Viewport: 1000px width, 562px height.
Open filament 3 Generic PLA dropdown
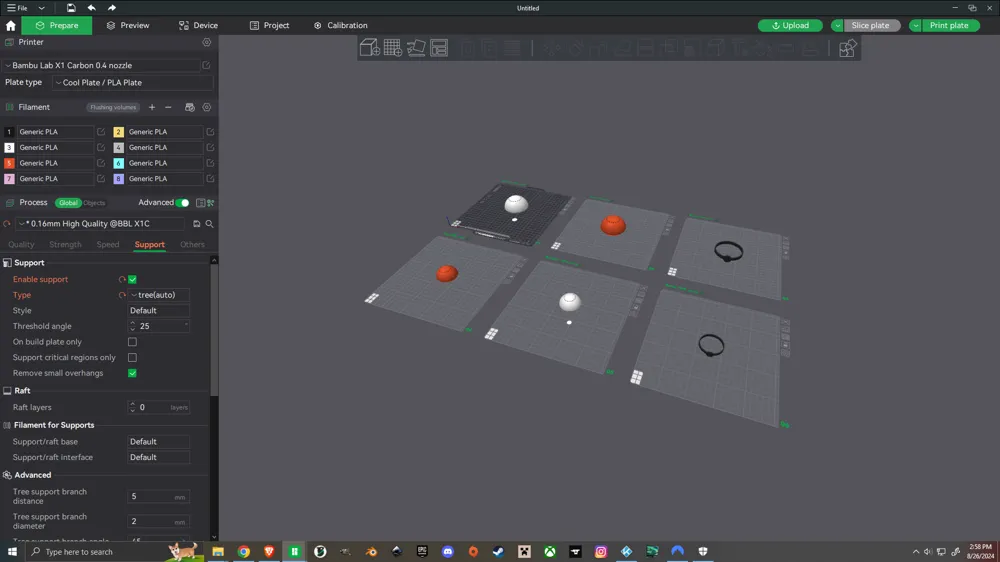point(55,147)
